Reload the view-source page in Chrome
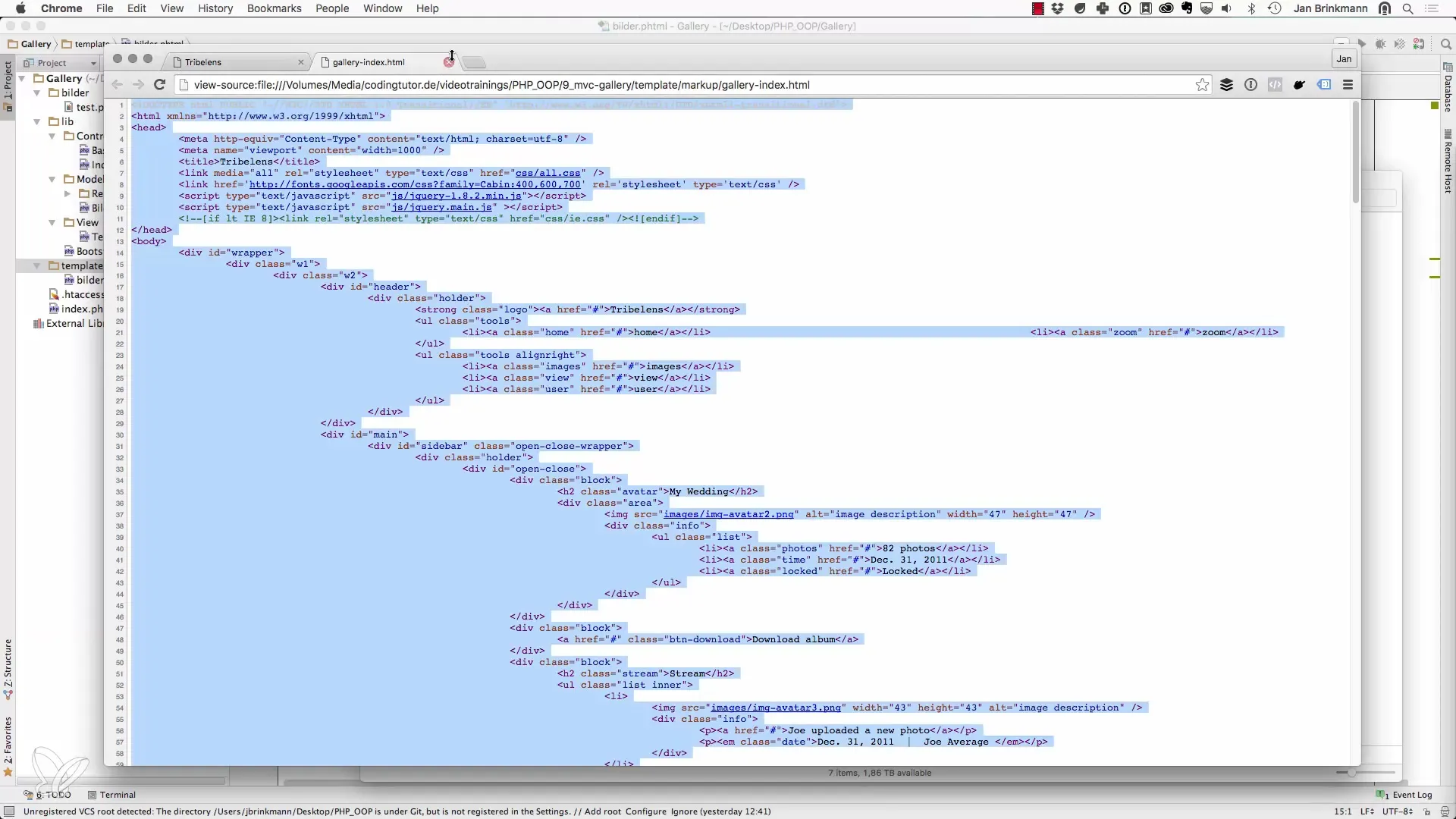 click(x=159, y=85)
